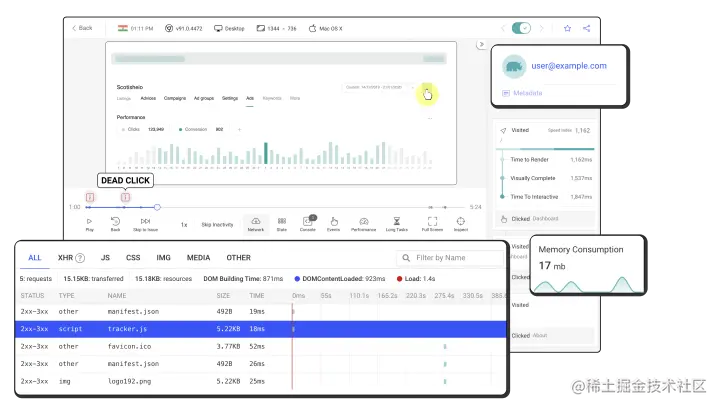This screenshot has width=720, height=408.
Task: Toggle Skip Inactivity
Action: 217,225
